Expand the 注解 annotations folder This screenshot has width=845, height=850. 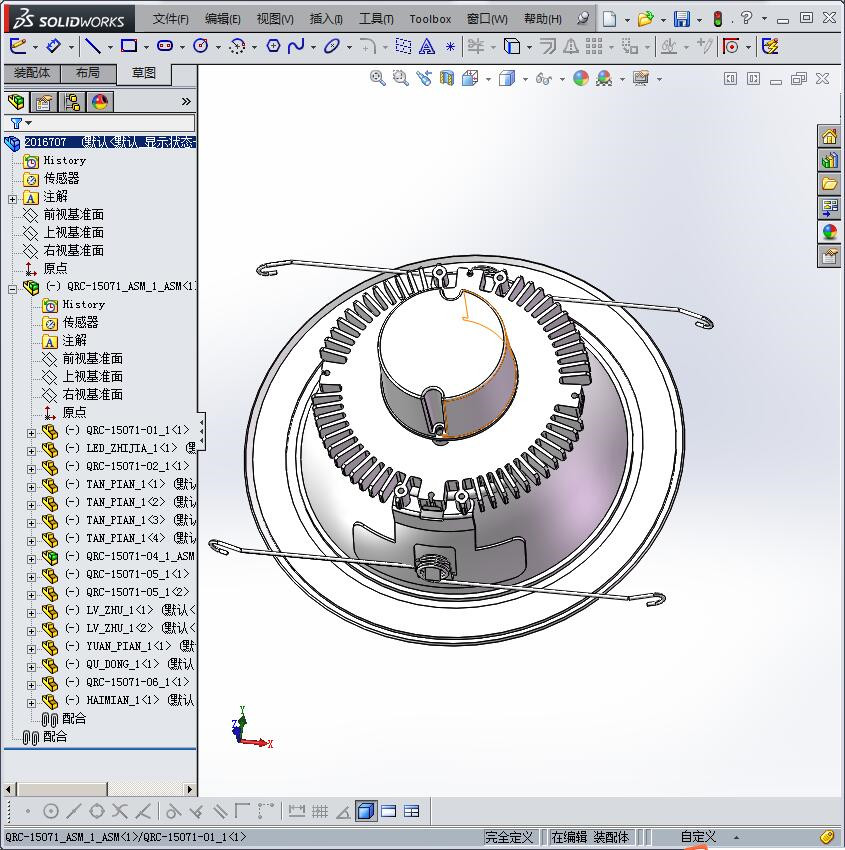tap(12, 198)
